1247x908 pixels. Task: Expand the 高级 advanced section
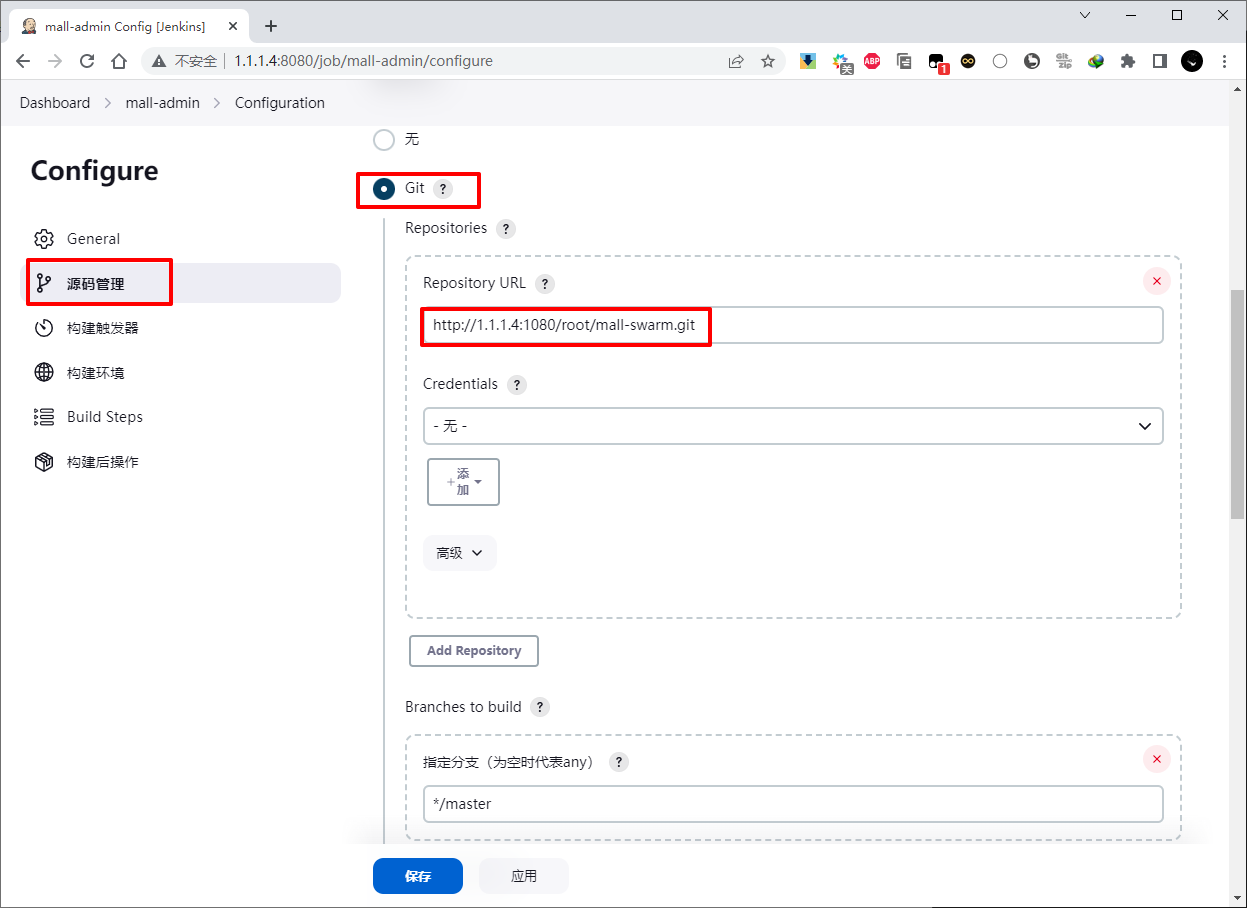coord(459,553)
